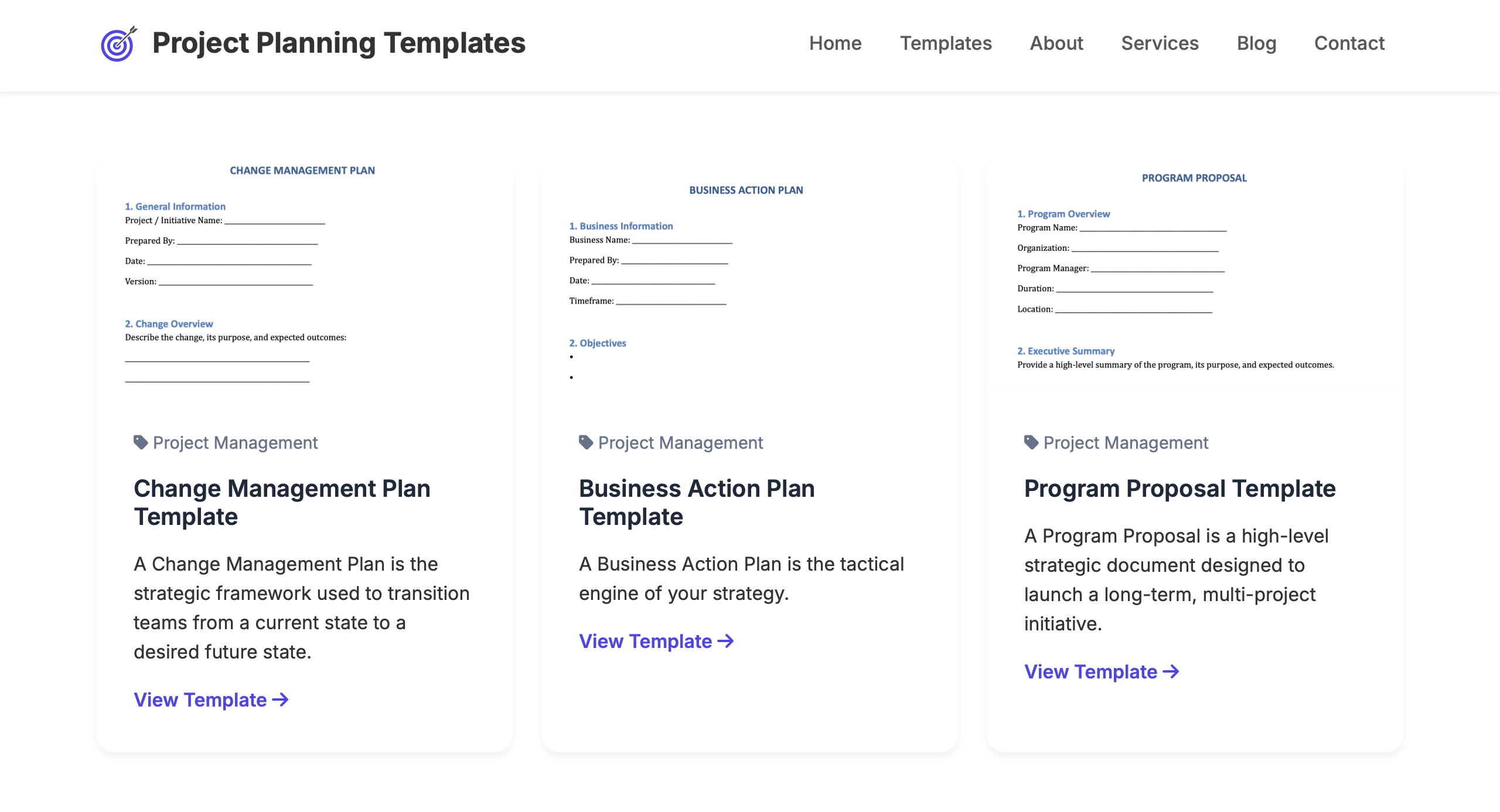View the Program Proposal template
The height and width of the screenshot is (812, 1500).
[1091, 671]
